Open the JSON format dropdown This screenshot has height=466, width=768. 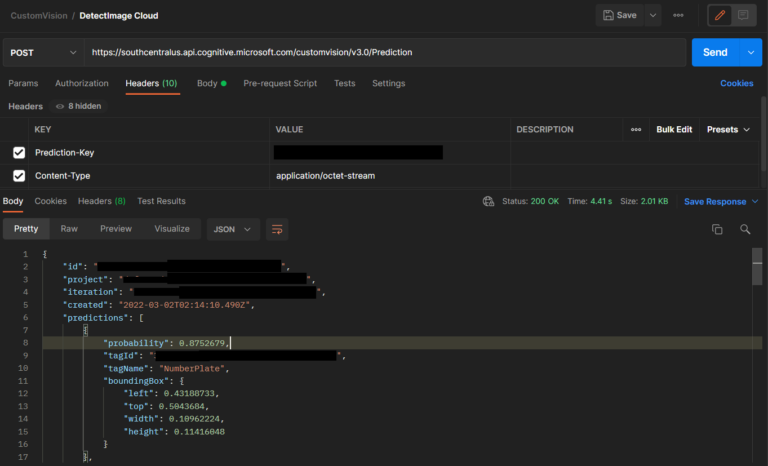[233, 229]
